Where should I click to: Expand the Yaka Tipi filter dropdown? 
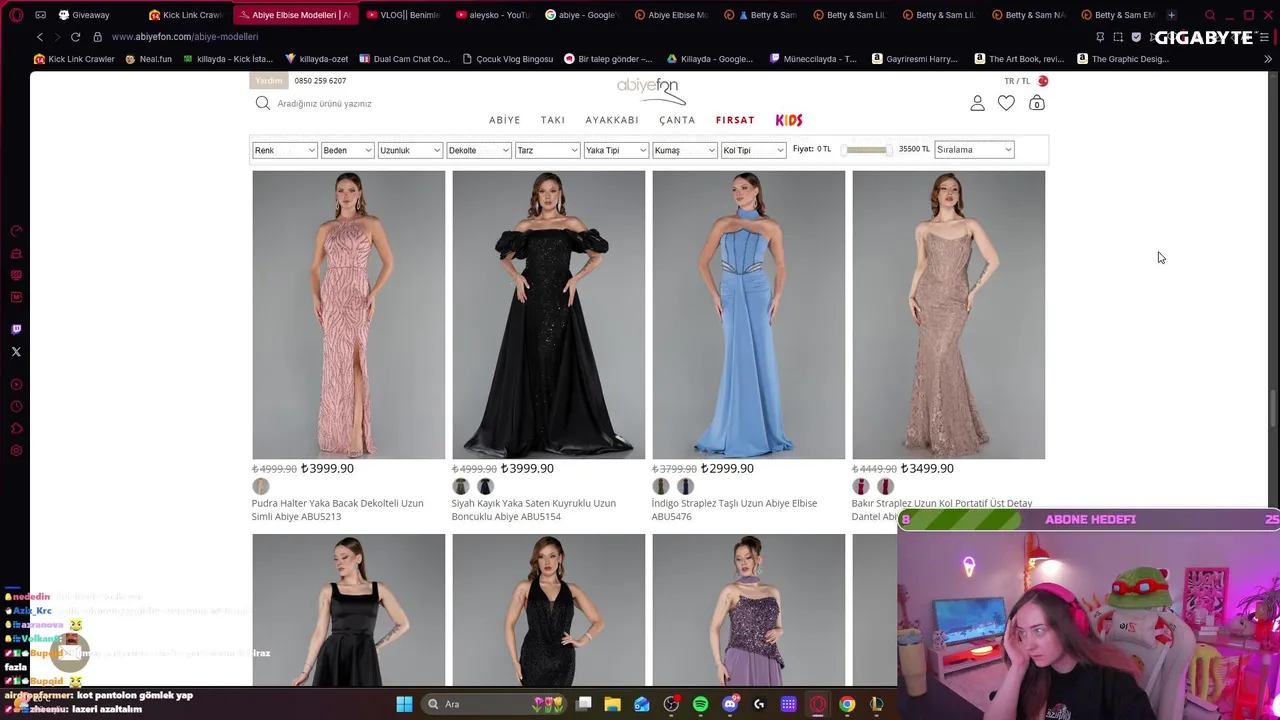click(616, 150)
